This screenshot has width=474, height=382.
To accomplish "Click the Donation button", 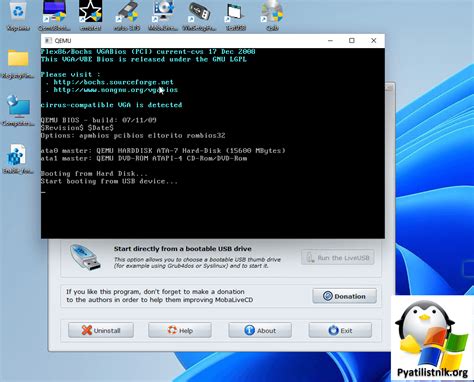I will (x=344, y=296).
